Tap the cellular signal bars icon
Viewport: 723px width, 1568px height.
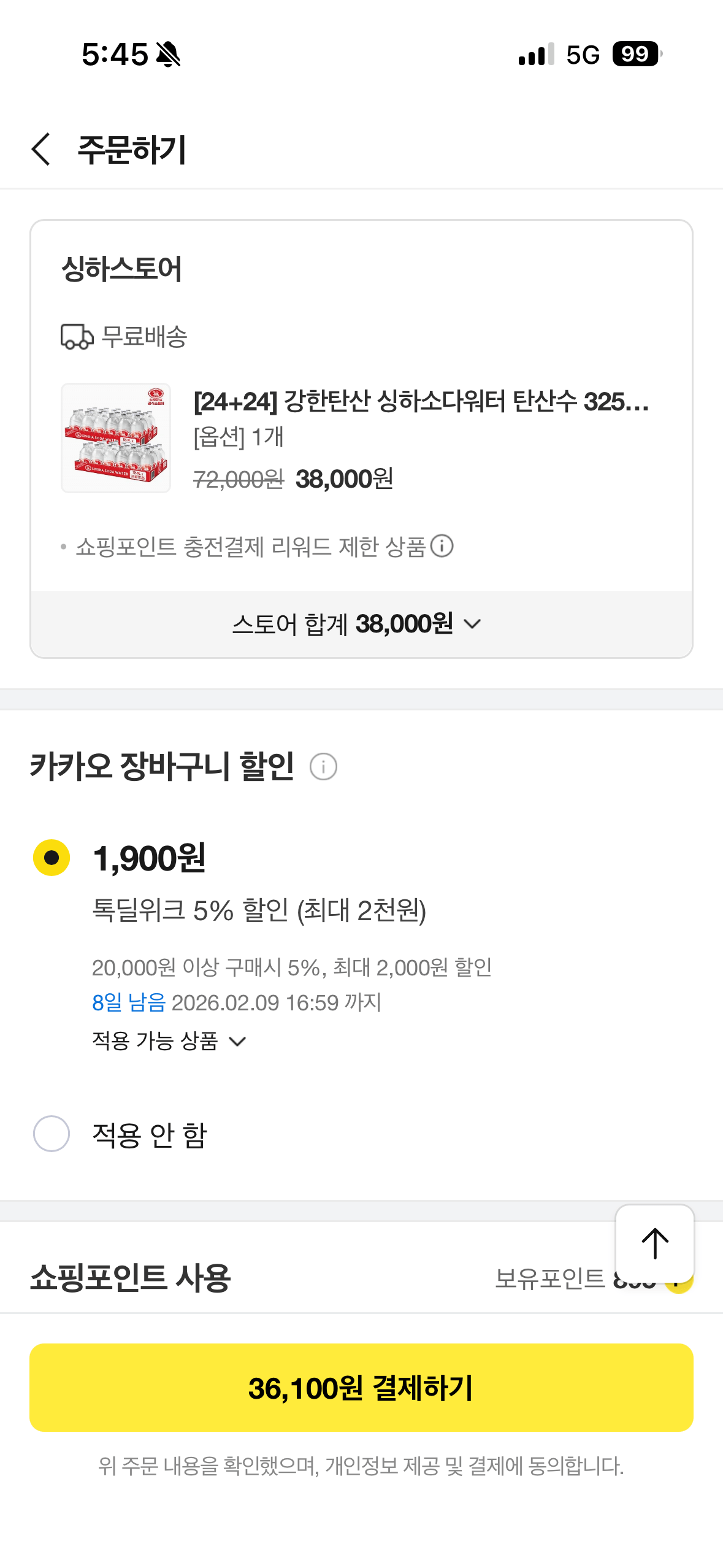(536, 55)
